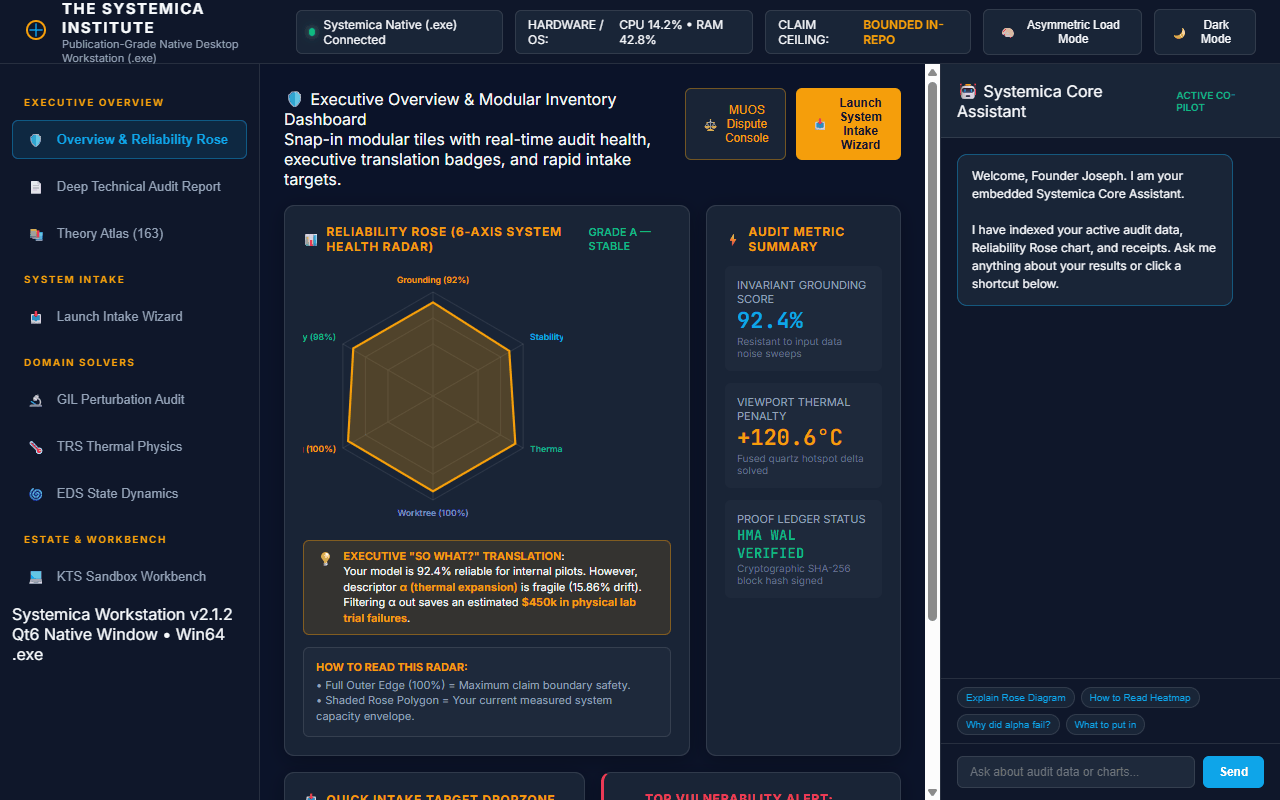Click the Systemica Native (.exe) Connected status
The image size is (1280, 800).
[399, 32]
